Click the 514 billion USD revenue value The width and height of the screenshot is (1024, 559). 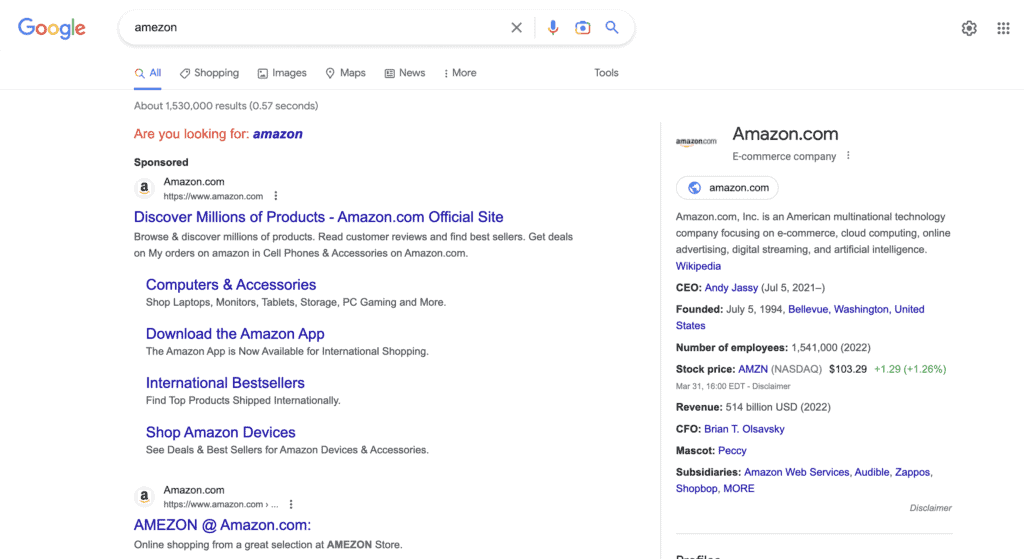(x=778, y=407)
